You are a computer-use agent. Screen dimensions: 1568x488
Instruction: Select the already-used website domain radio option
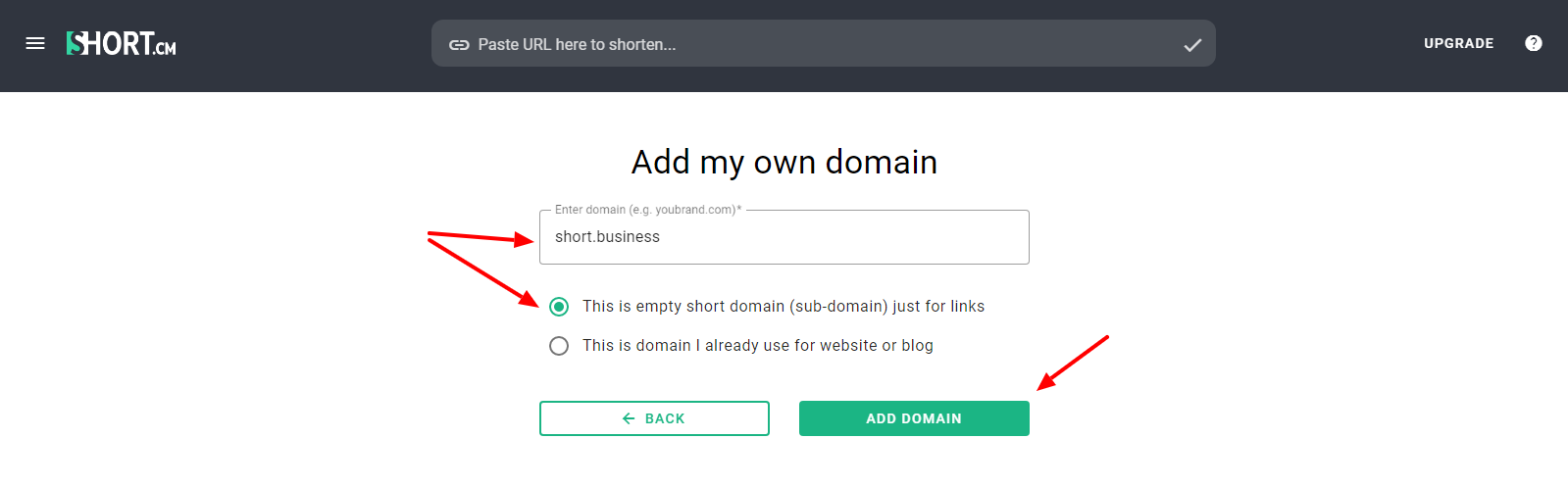(x=559, y=346)
